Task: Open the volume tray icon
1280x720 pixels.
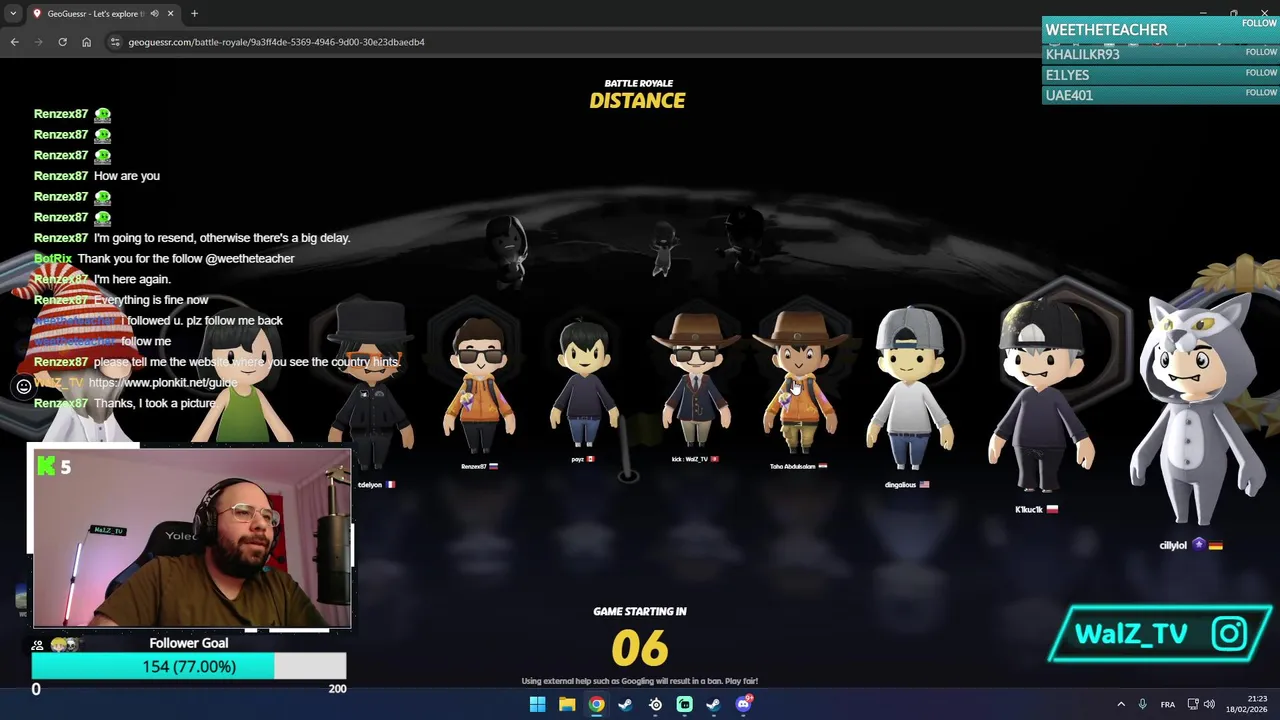Action: [x=1209, y=704]
